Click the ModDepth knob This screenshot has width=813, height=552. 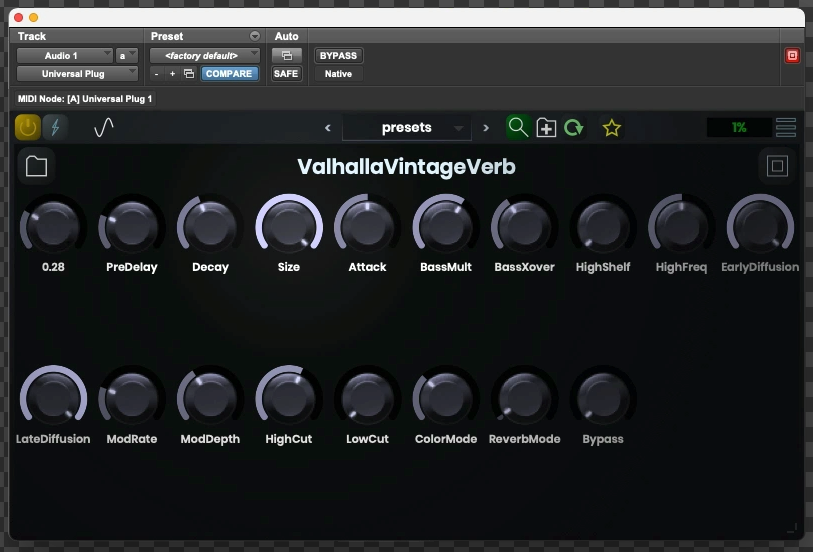[x=210, y=399]
